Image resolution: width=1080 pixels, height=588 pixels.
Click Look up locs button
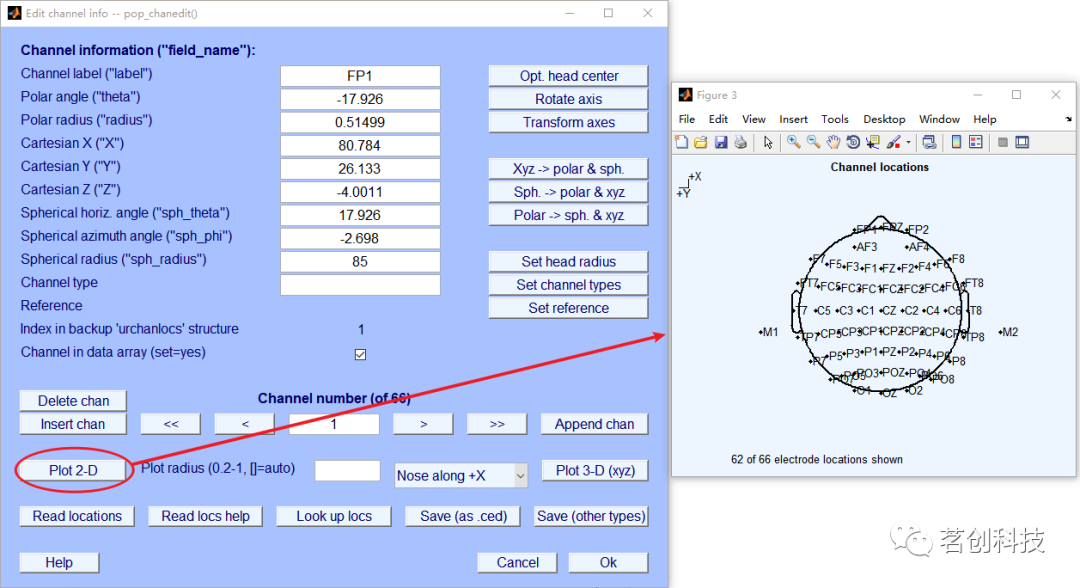coord(334,516)
